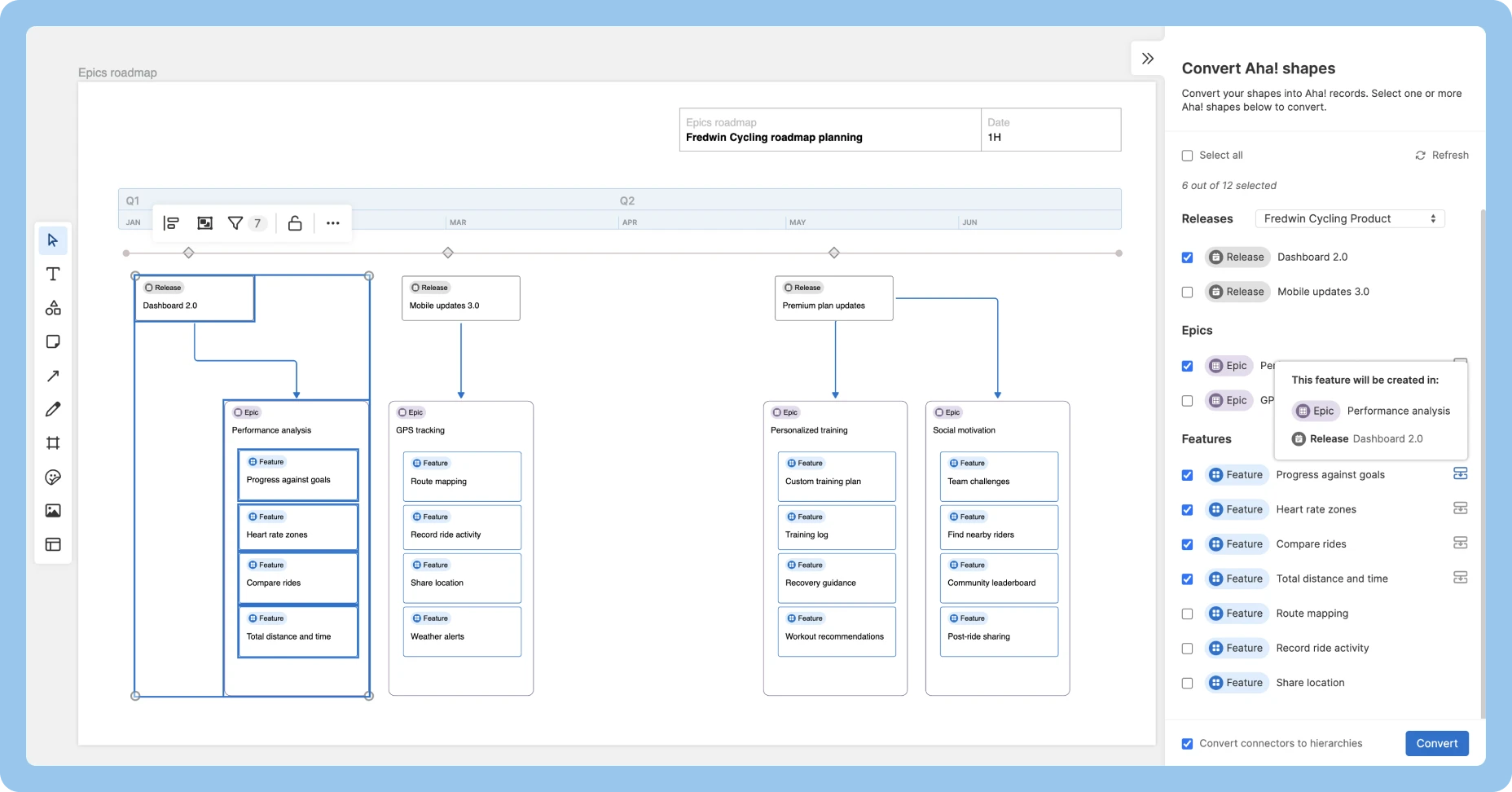
Task: Open the more options menu on the floating toolbar
Action: pos(332,222)
